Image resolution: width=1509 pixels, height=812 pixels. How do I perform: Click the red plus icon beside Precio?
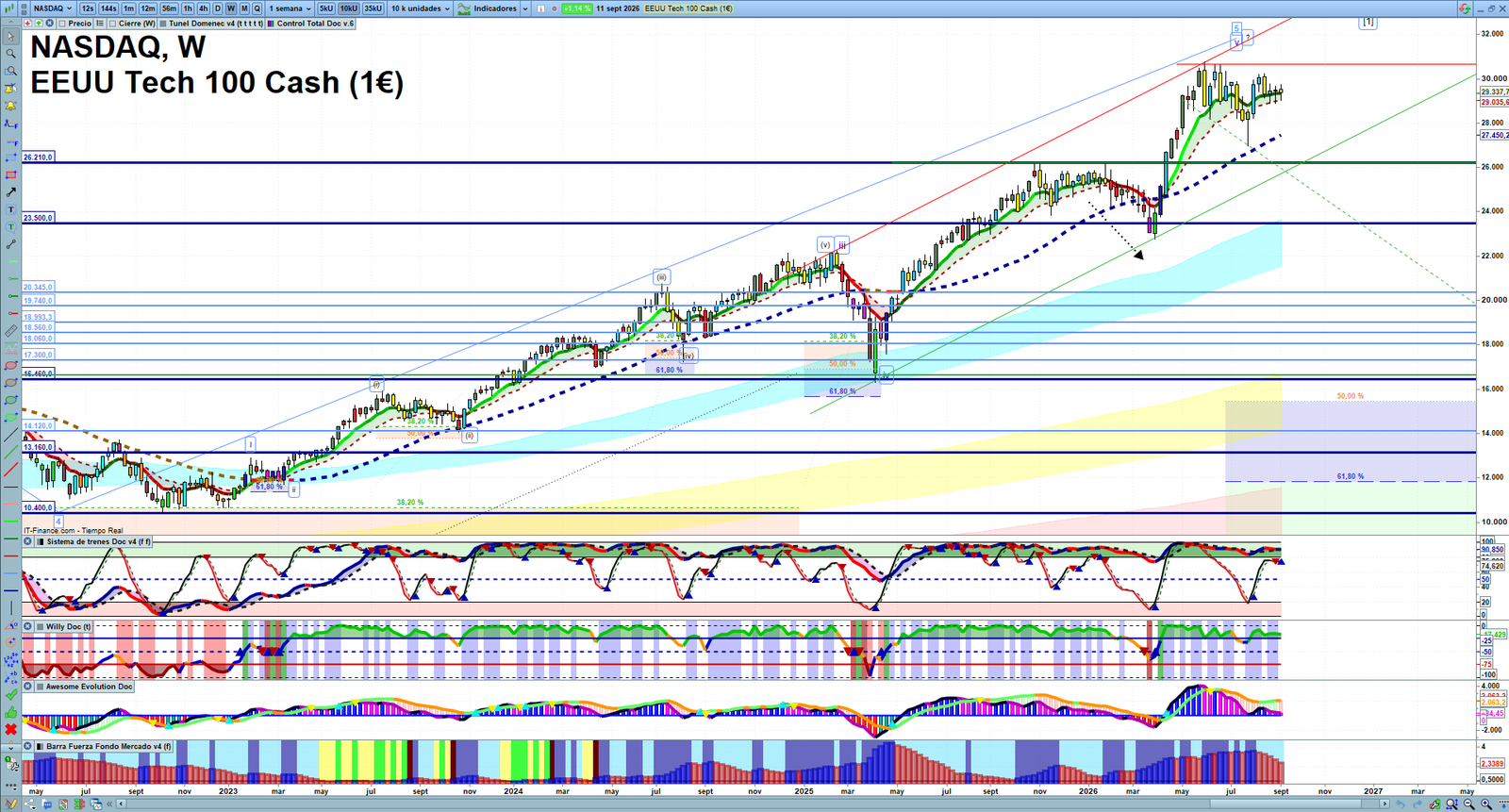point(27,23)
